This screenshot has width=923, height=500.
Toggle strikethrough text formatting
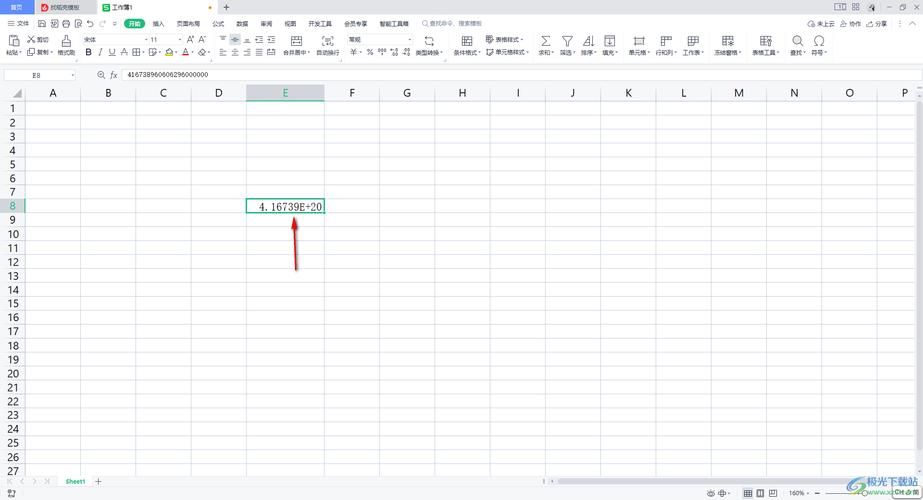point(124,52)
